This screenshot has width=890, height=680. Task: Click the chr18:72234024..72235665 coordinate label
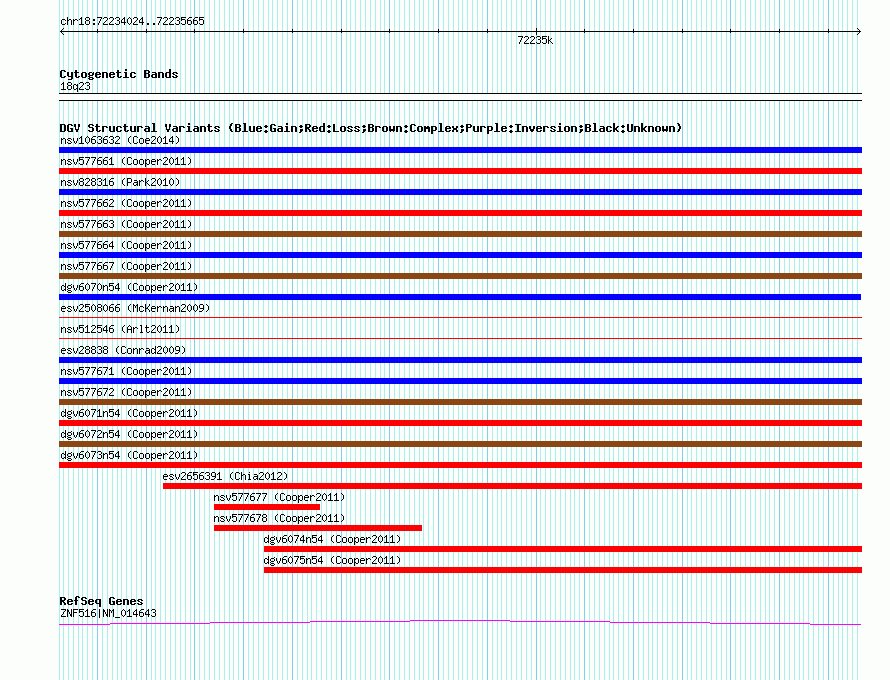click(x=132, y=22)
